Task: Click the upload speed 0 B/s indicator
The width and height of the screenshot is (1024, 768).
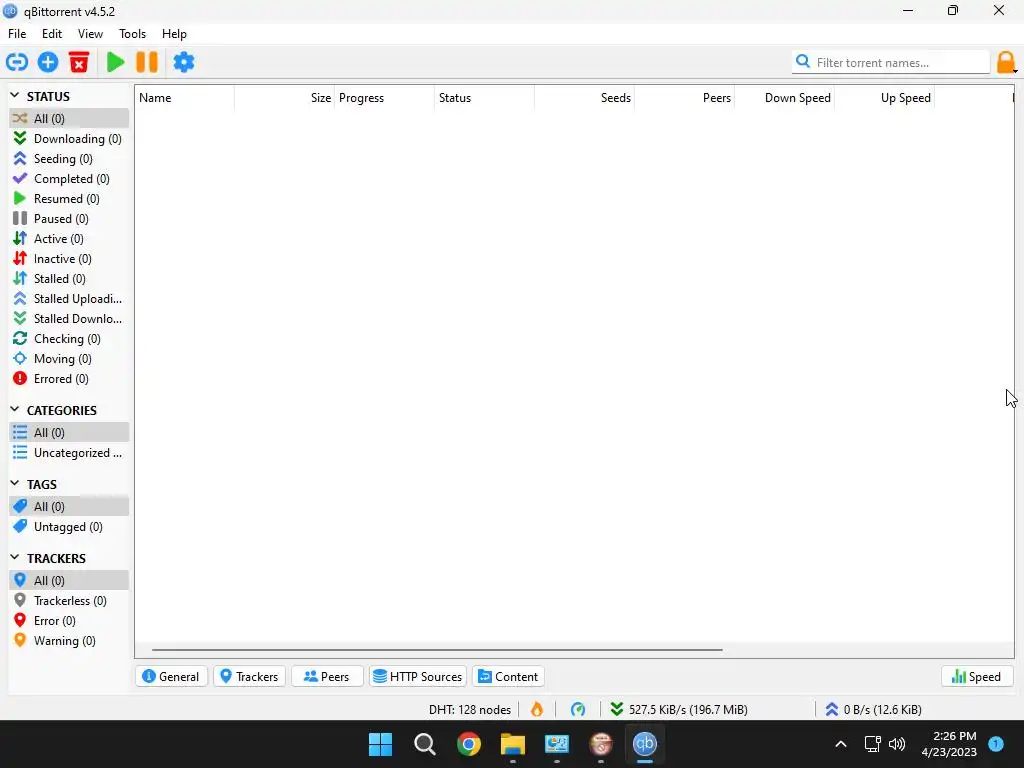Action: click(874, 709)
